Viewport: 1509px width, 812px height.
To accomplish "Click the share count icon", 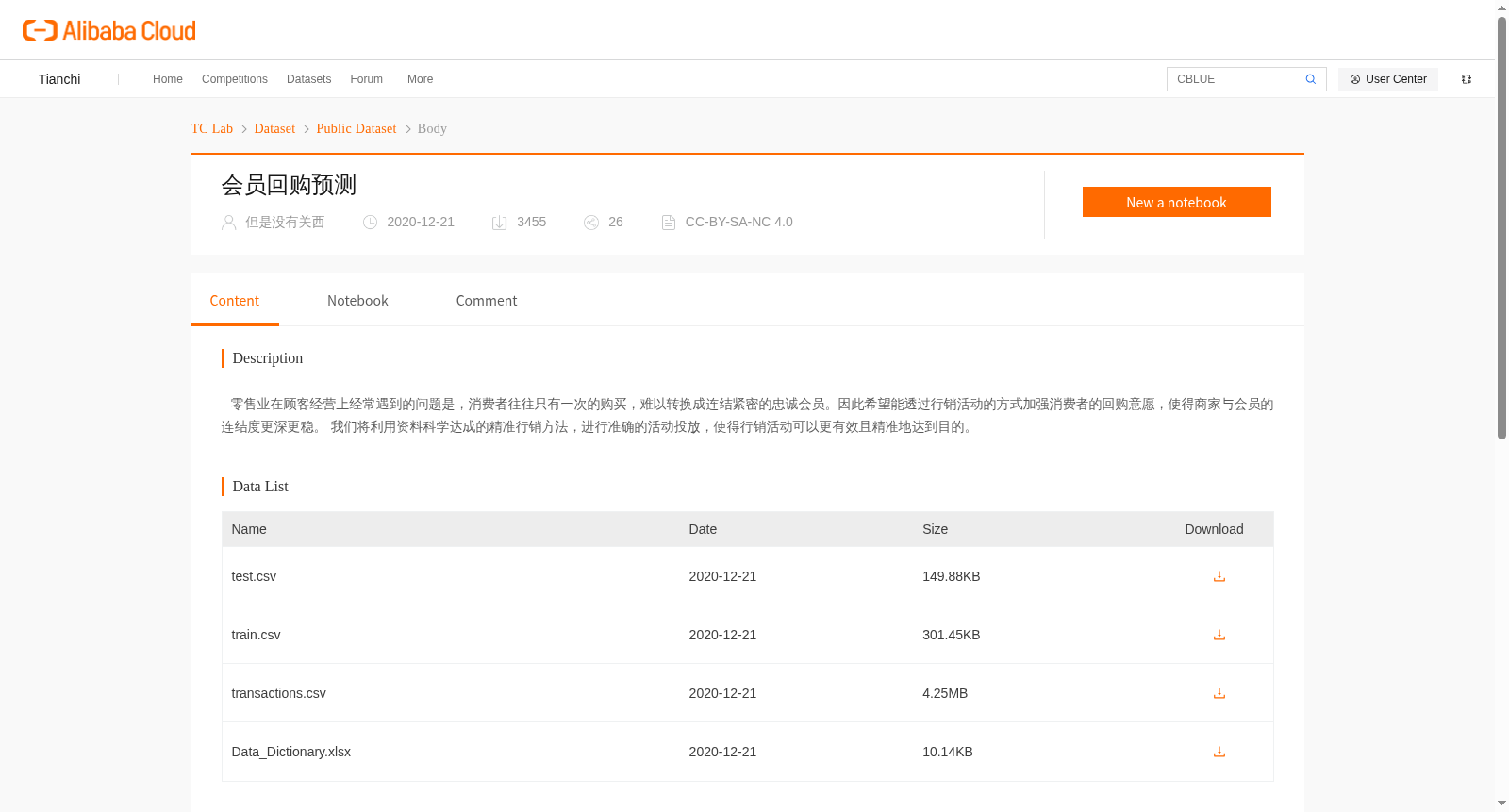I will (x=591, y=223).
